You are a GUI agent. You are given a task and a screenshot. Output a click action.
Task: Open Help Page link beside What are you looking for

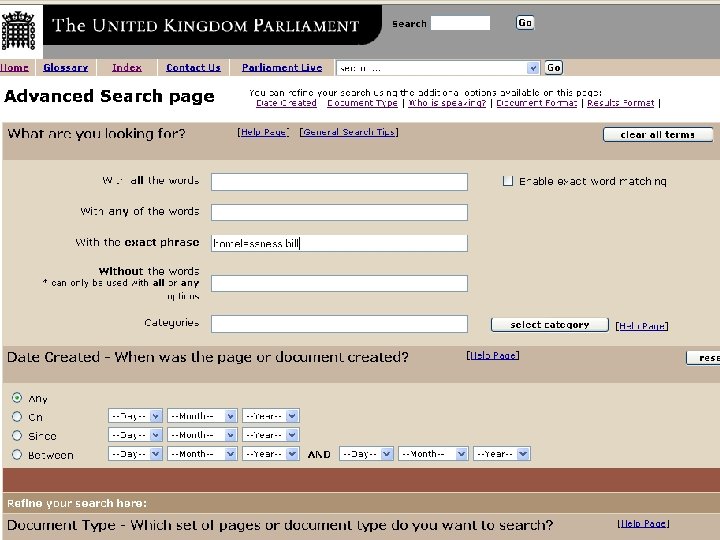coord(264,132)
